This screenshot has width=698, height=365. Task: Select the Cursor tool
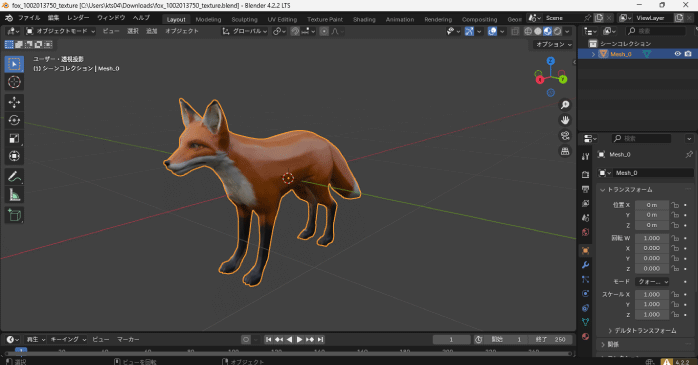pos(14,82)
